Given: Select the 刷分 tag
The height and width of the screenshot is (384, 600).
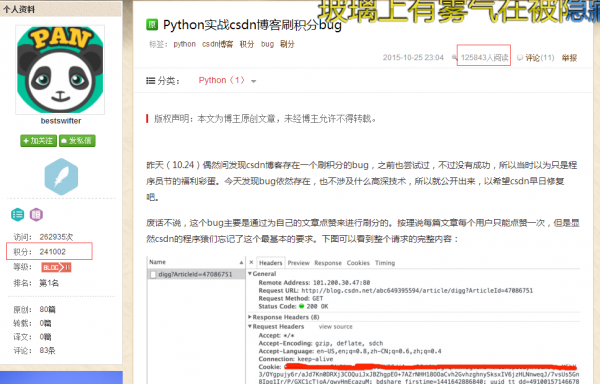Looking at the screenshot, I should (x=287, y=44).
